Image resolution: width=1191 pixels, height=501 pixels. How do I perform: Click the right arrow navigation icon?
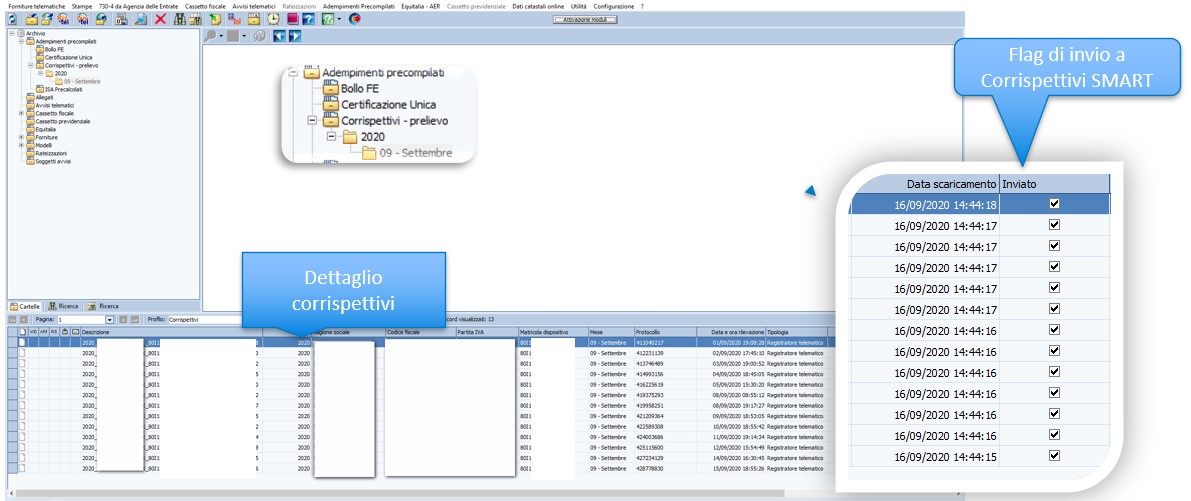point(295,36)
